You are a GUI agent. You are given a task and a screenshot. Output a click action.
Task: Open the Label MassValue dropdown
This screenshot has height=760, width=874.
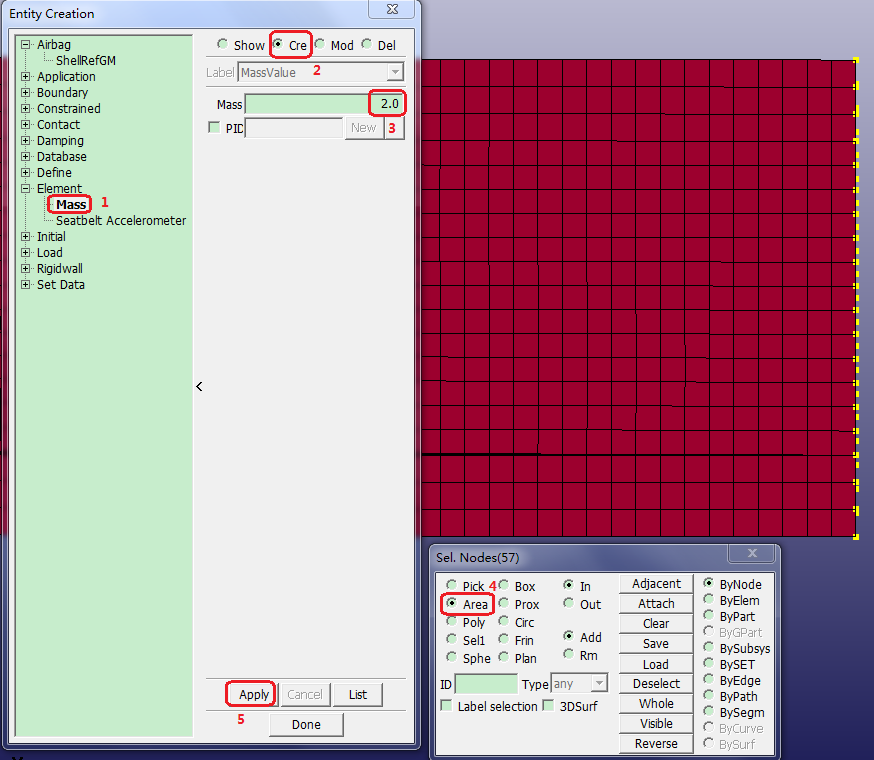(x=395, y=72)
